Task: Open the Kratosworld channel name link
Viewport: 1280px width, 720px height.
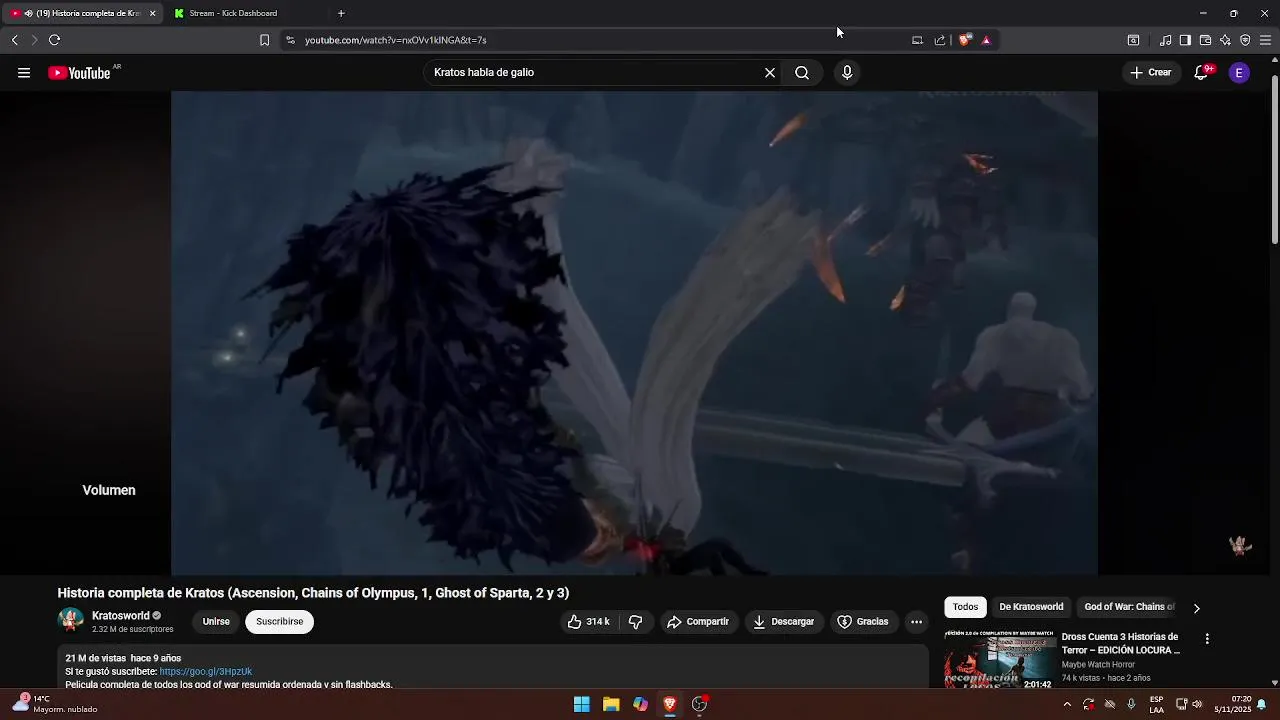Action: (x=120, y=616)
